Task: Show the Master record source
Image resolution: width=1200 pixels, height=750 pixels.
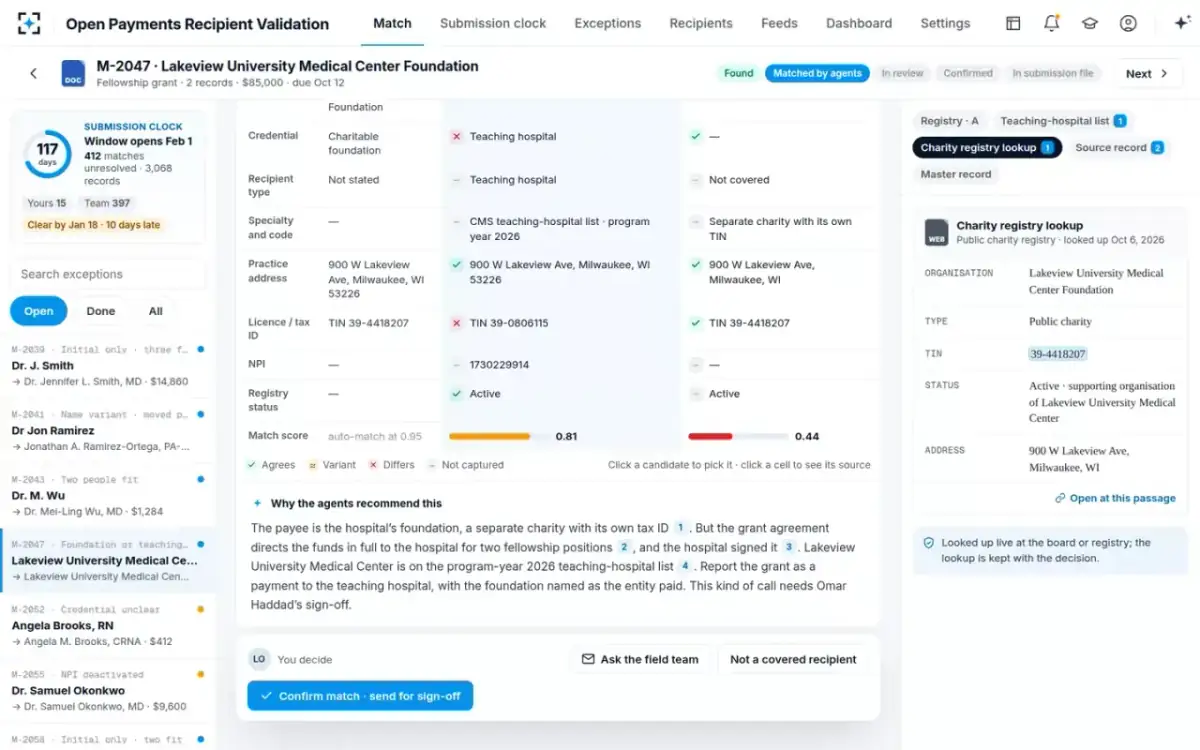Action: coord(956,174)
